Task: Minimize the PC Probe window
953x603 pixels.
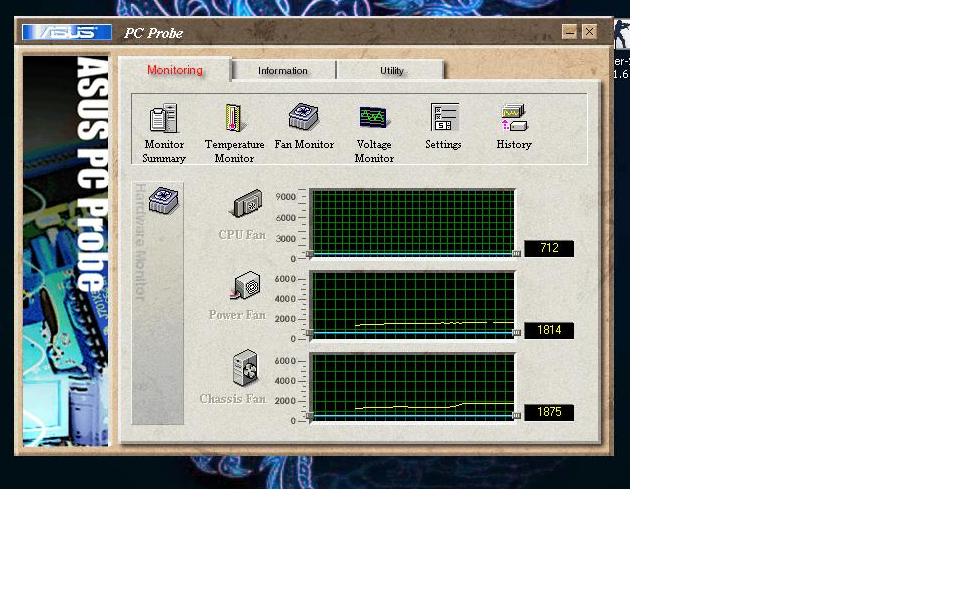Action: [x=569, y=32]
